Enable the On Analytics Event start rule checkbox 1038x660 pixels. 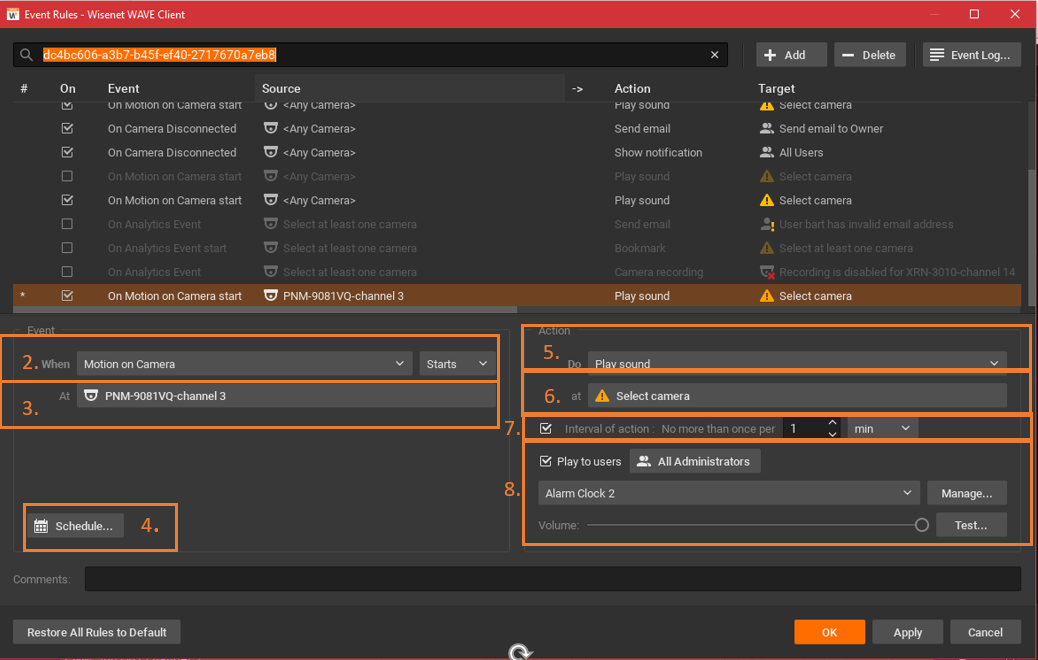coord(67,248)
